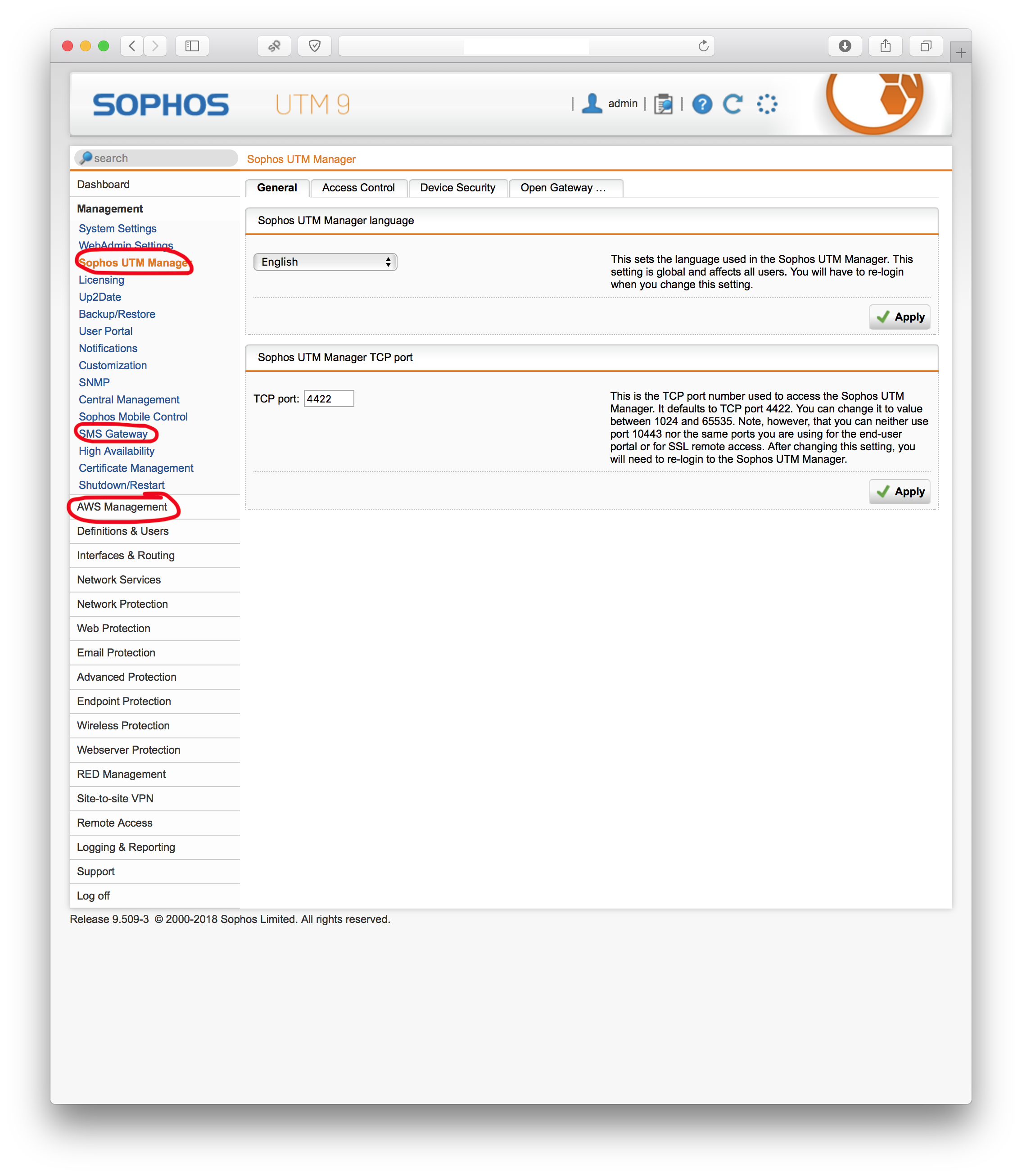Viewport: 1022px width, 1176px height.
Task: Click the sidebar search field
Action: click(156, 158)
